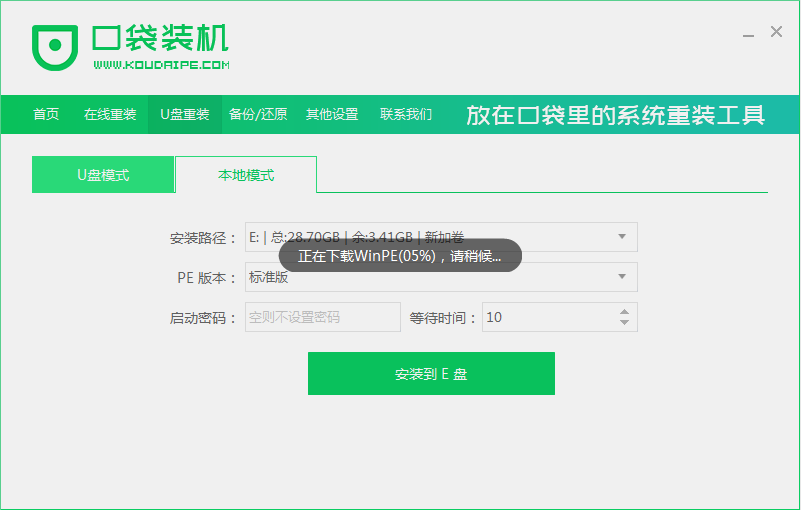Go to 在线重装 section

click(110, 114)
